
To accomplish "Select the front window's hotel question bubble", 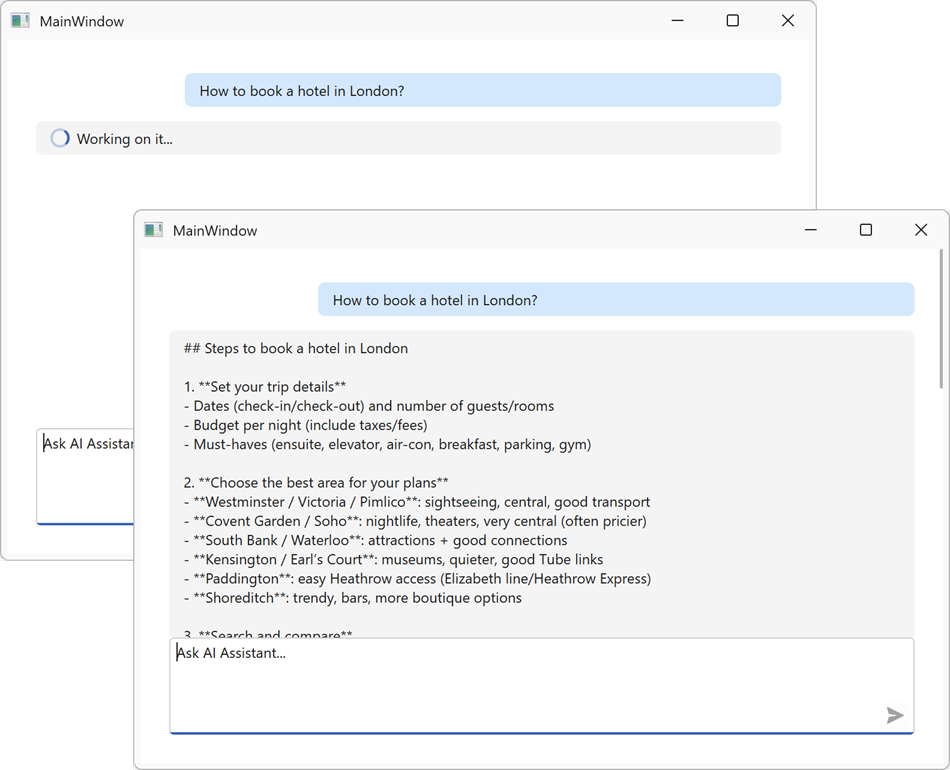I will 616,299.
